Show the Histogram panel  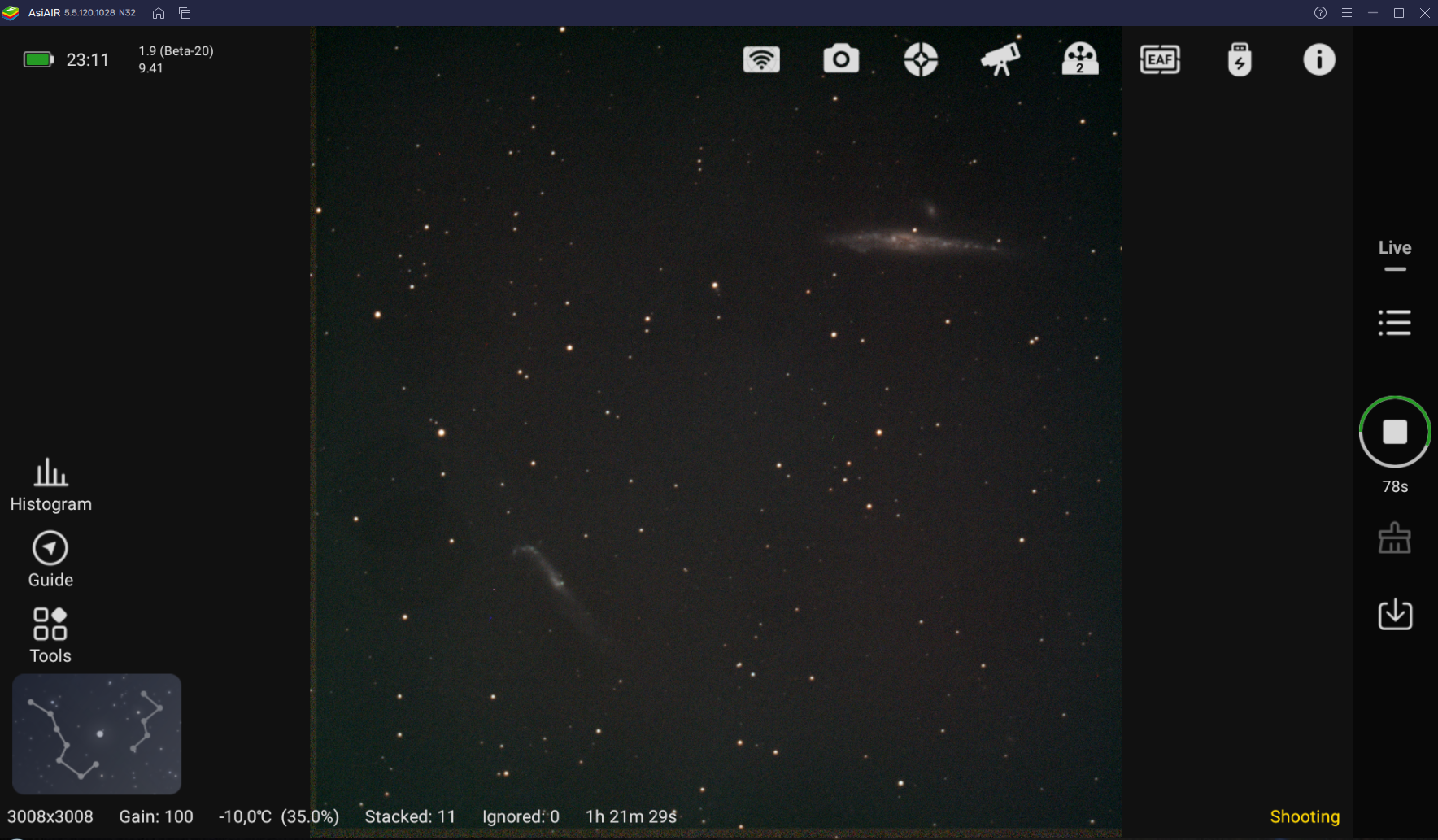50,485
